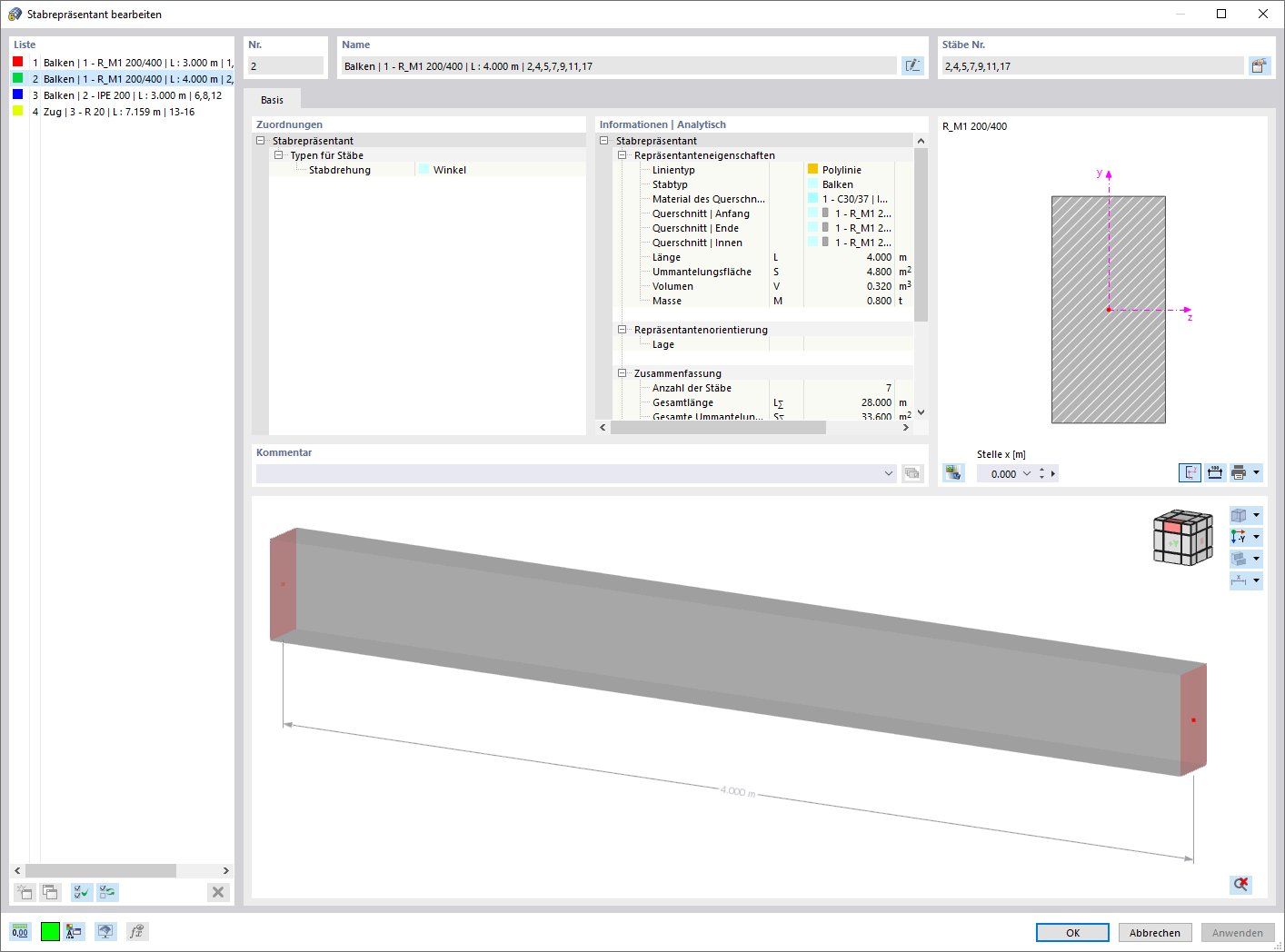Click the display settings monitor icon
Viewport: 1285px width, 952px height.
pos(105,931)
